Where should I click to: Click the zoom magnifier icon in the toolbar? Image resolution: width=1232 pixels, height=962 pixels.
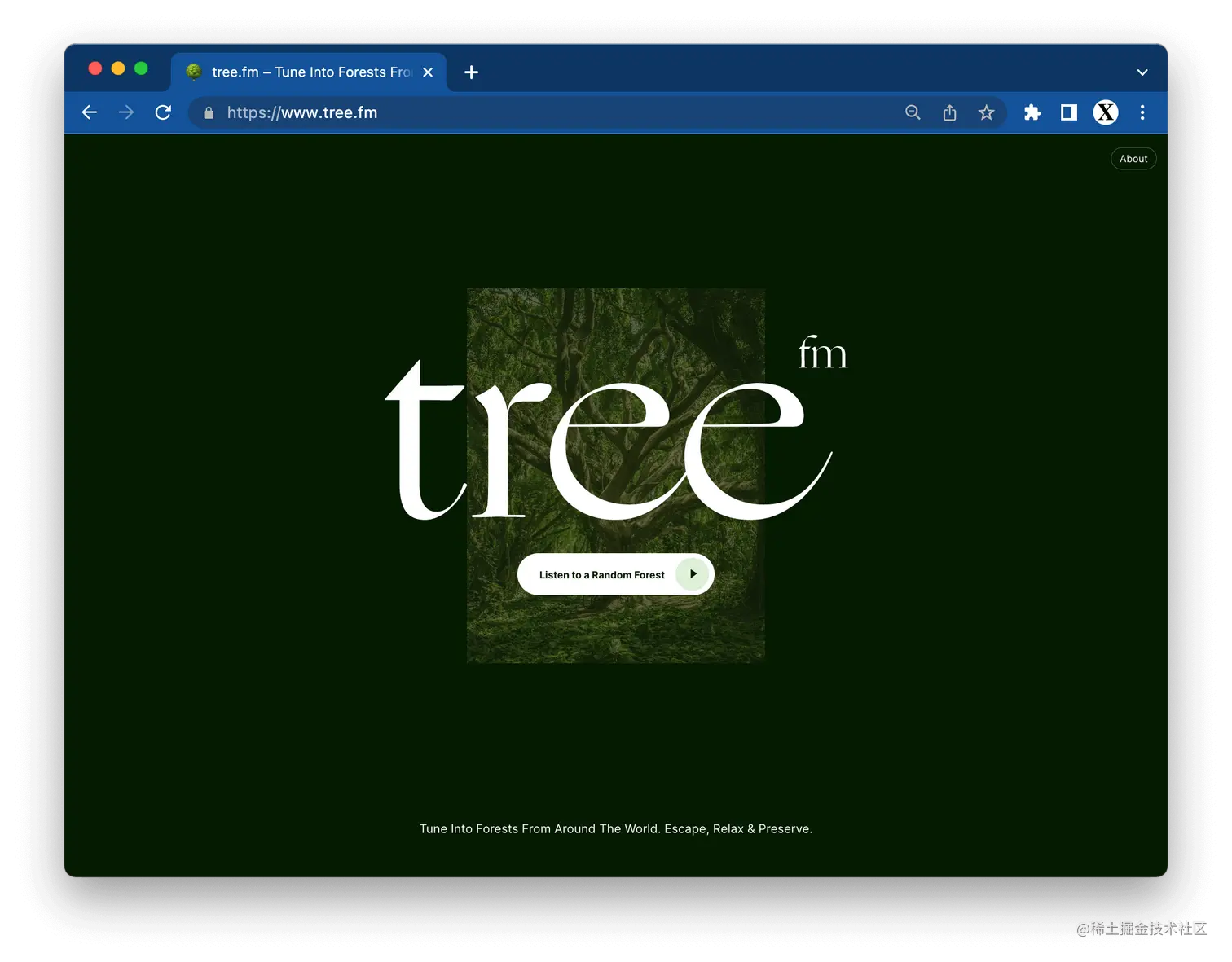coord(913,112)
